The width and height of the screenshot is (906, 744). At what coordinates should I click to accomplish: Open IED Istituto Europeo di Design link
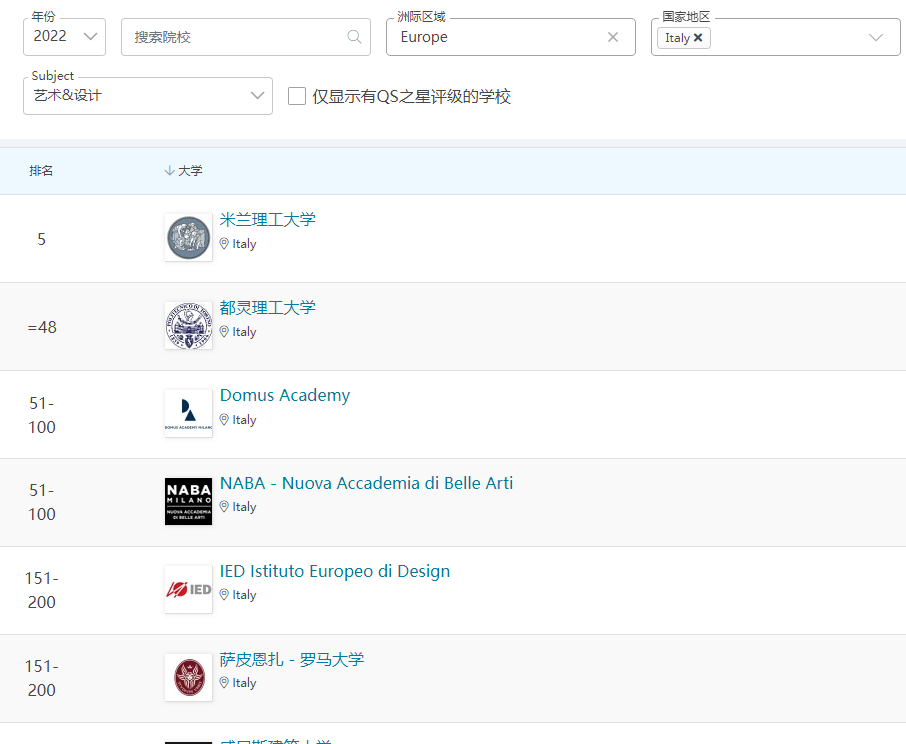point(335,571)
